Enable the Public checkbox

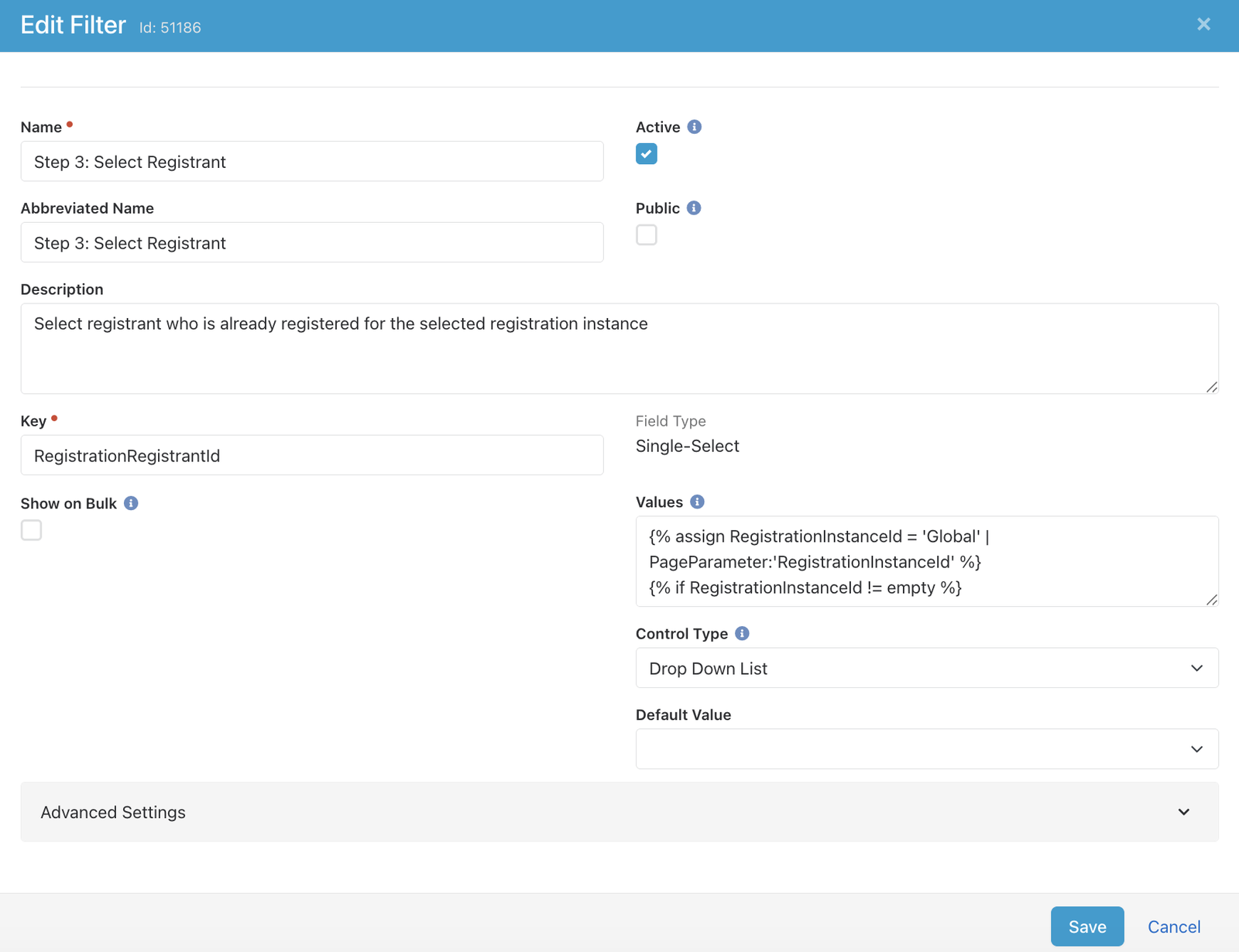(x=647, y=235)
